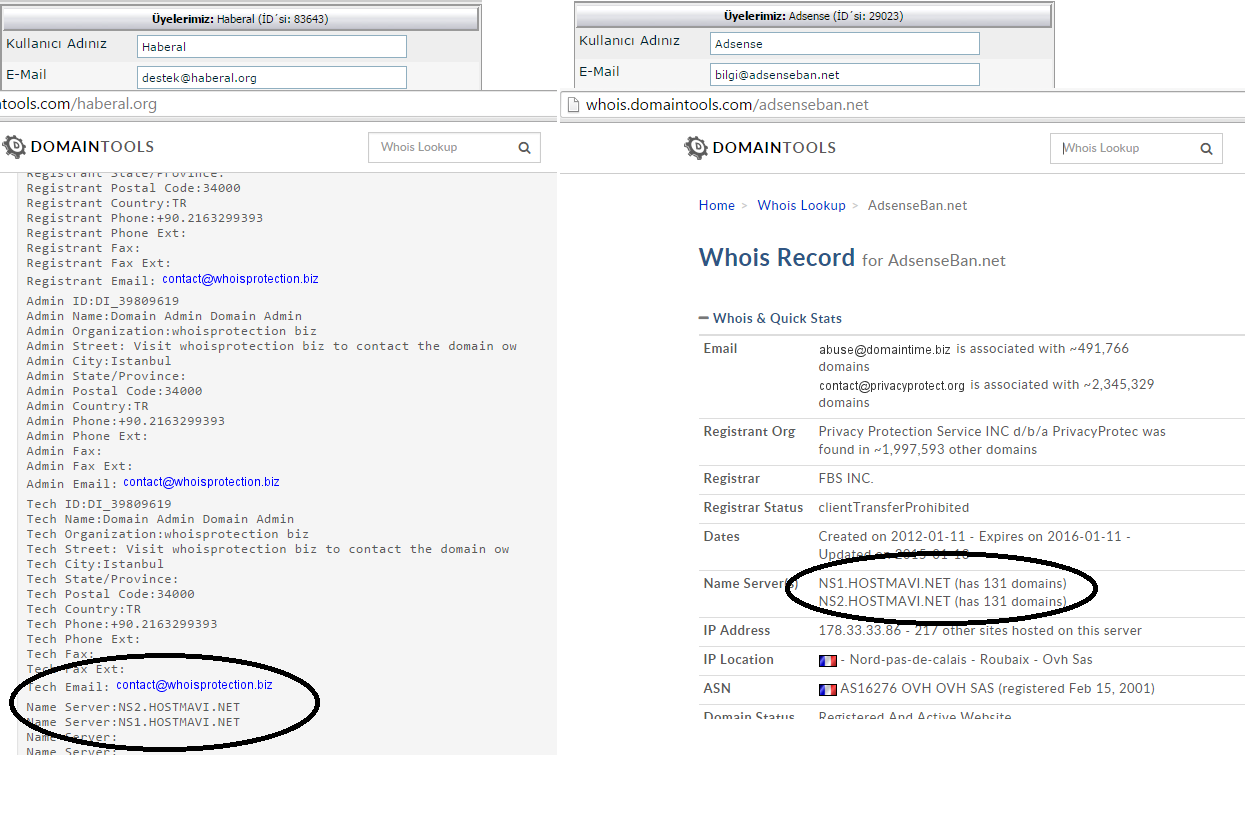Click the DomainTools gear logo in right window

(696, 148)
